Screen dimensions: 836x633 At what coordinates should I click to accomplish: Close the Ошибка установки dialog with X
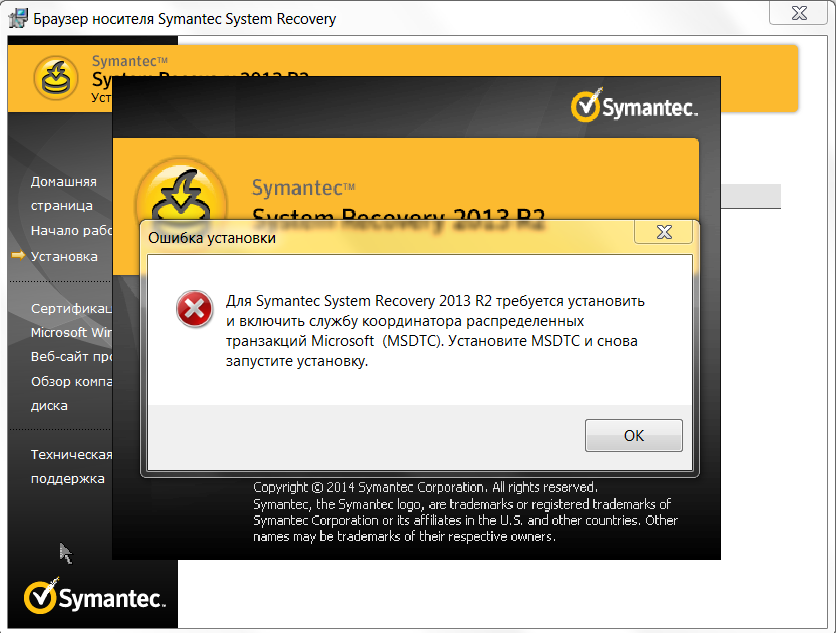tap(664, 233)
